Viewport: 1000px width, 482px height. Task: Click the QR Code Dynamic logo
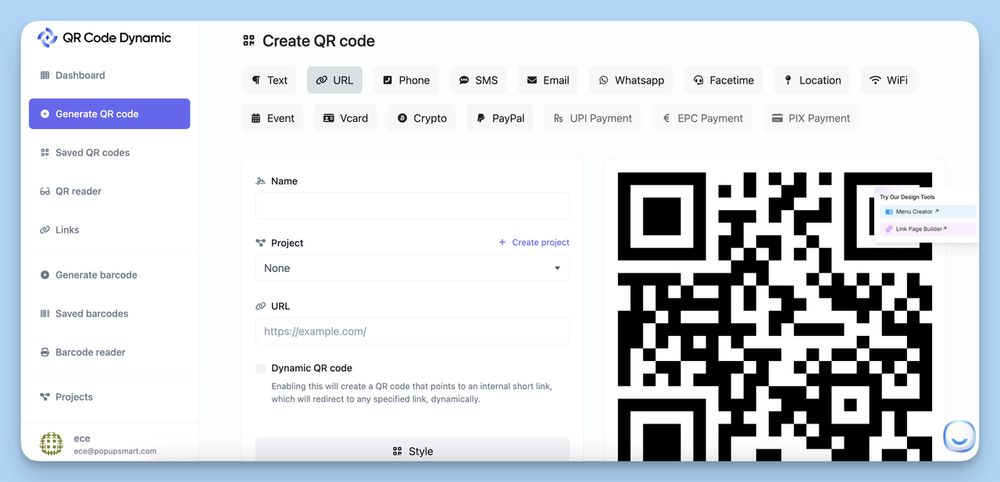coord(104,38)
